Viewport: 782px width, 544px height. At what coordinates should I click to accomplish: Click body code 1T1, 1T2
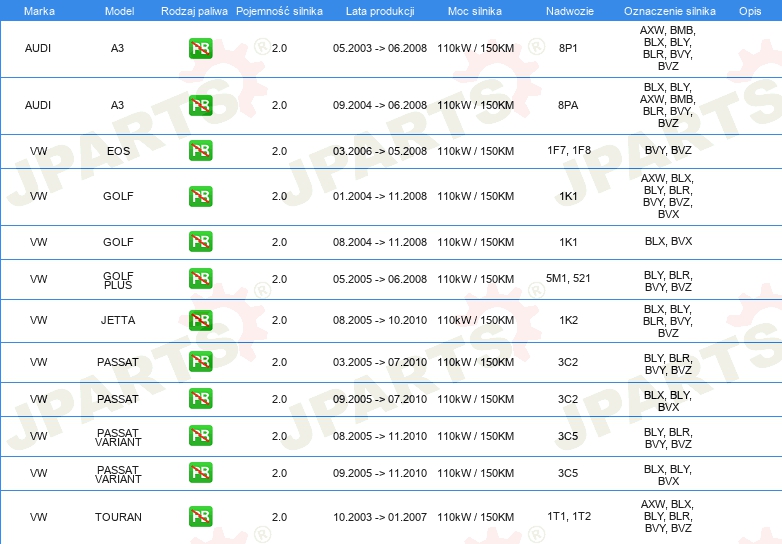click(x=569, y=516)
